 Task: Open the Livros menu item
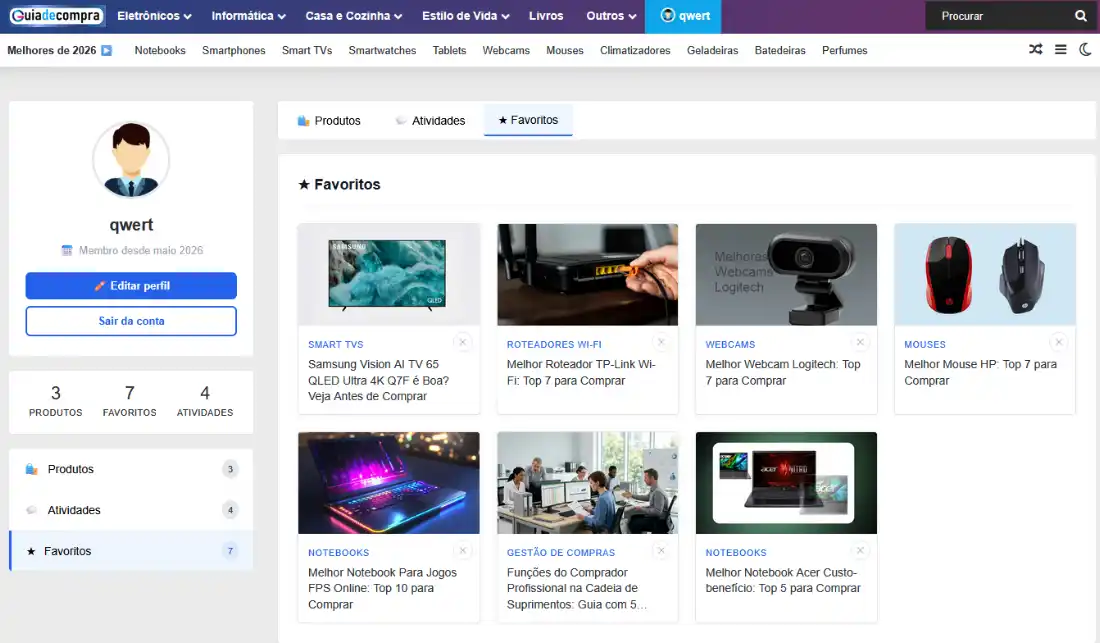(x=546, y=15)
